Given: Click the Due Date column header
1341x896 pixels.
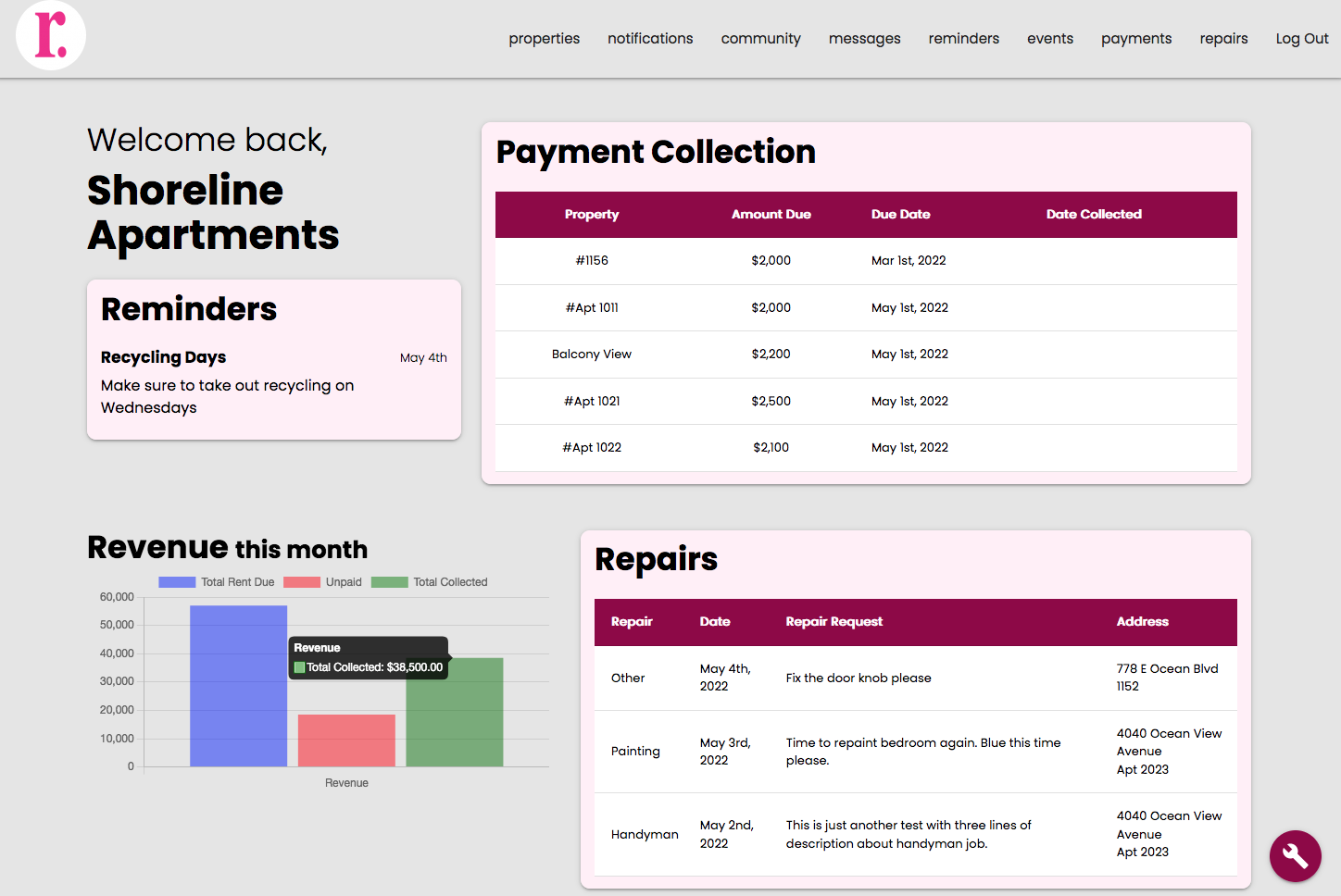Looking at the screenshot, I should pyautogui.click(x=900, y=215).
